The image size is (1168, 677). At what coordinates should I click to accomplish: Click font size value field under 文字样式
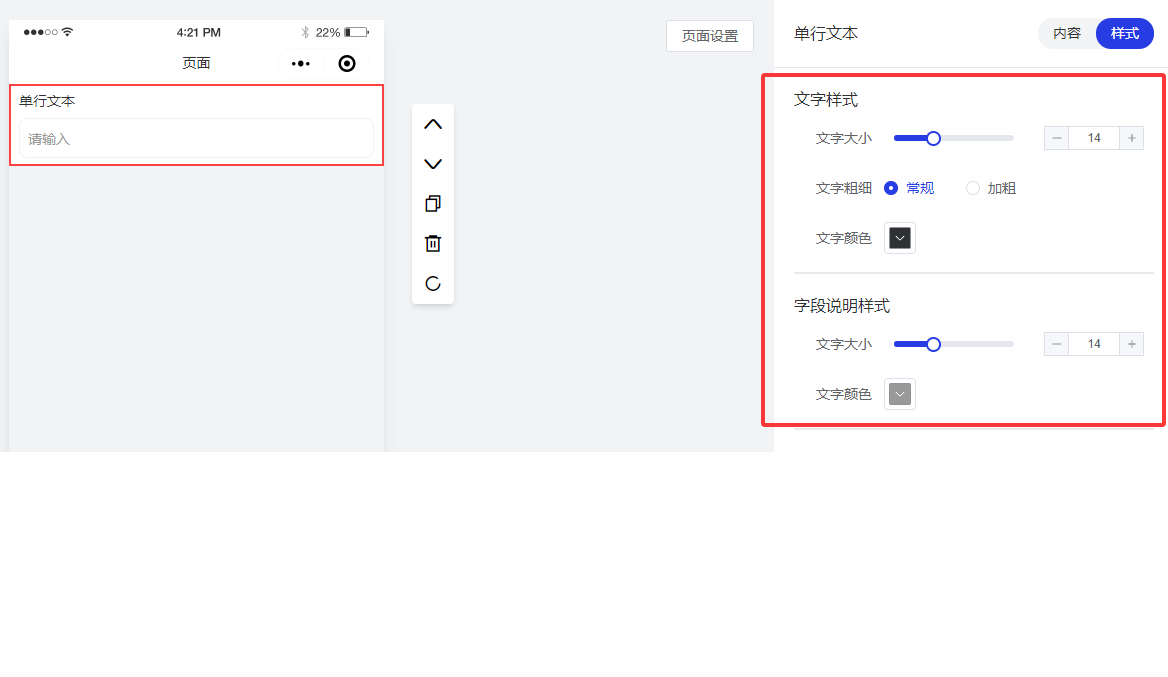(x=1094, y=138)
